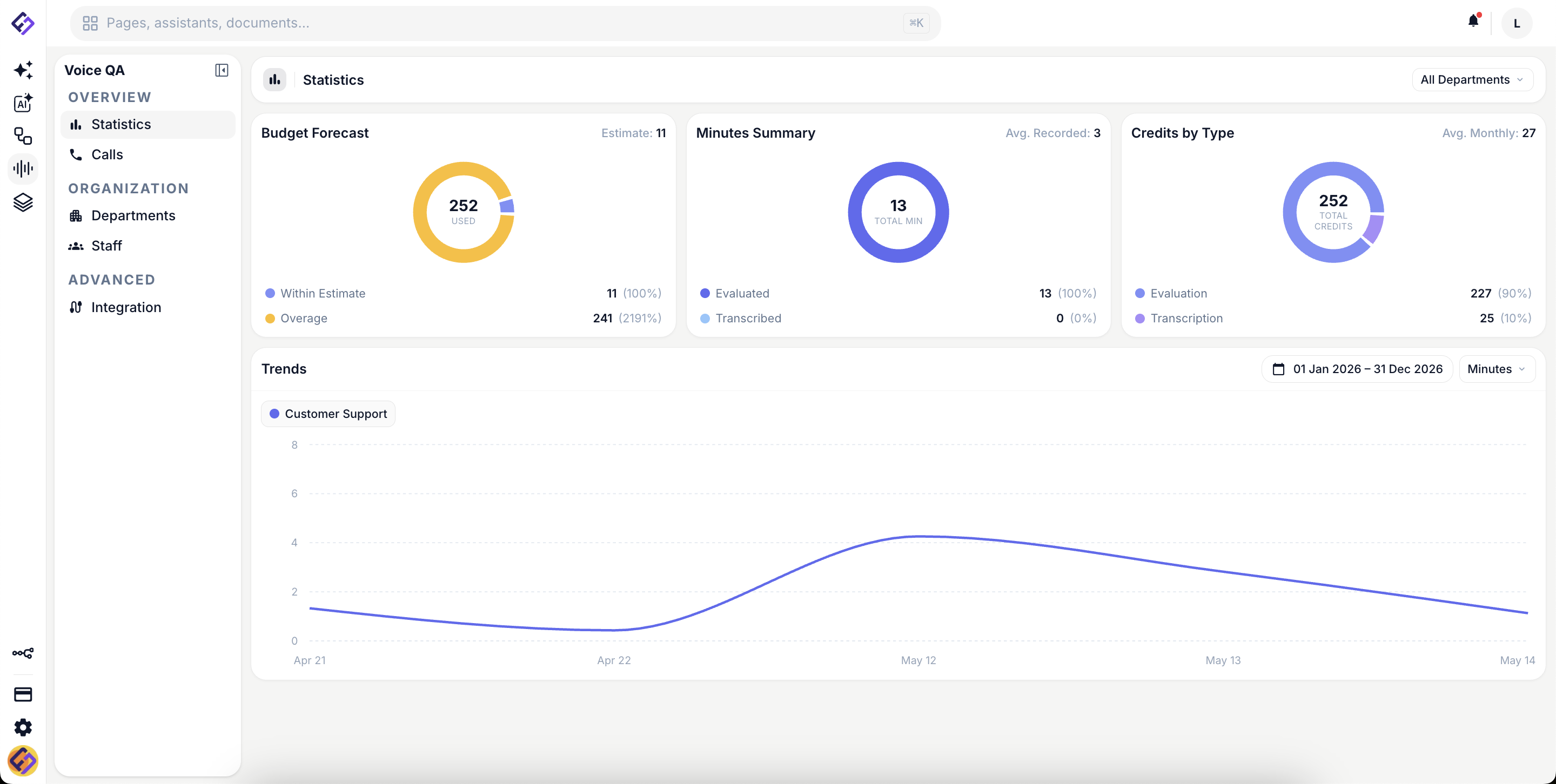
Task: Click the Evaluation value 227 (90%)
Action: tap(1500, 293)
